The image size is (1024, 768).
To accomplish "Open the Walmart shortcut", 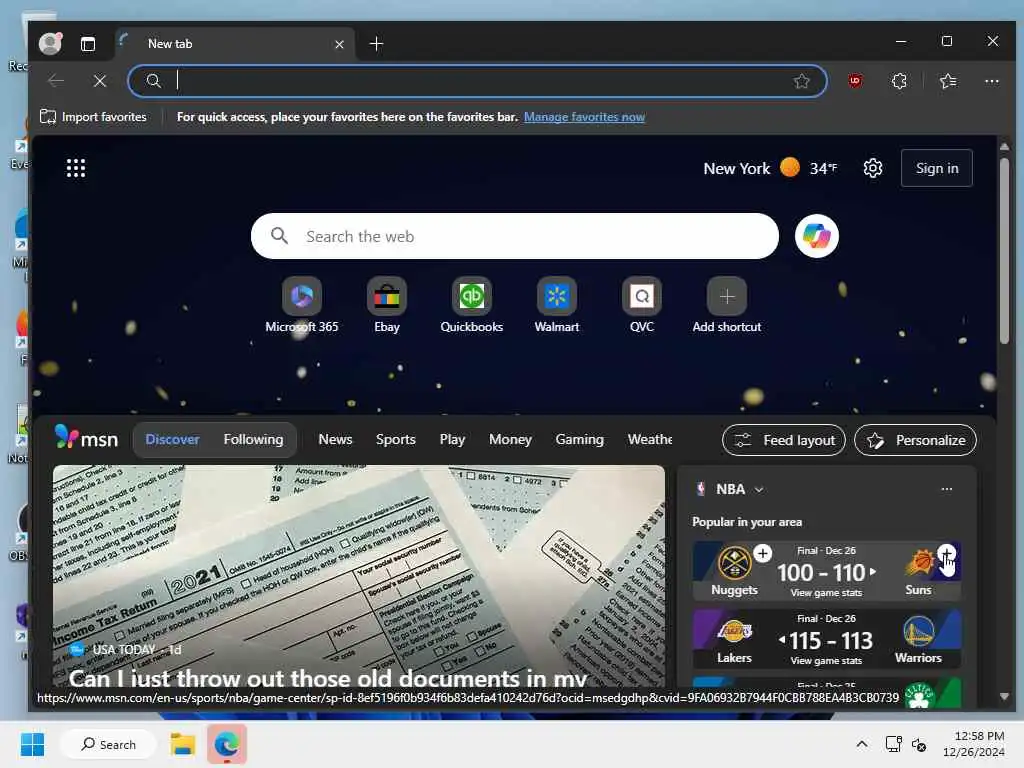I will 556,306.
